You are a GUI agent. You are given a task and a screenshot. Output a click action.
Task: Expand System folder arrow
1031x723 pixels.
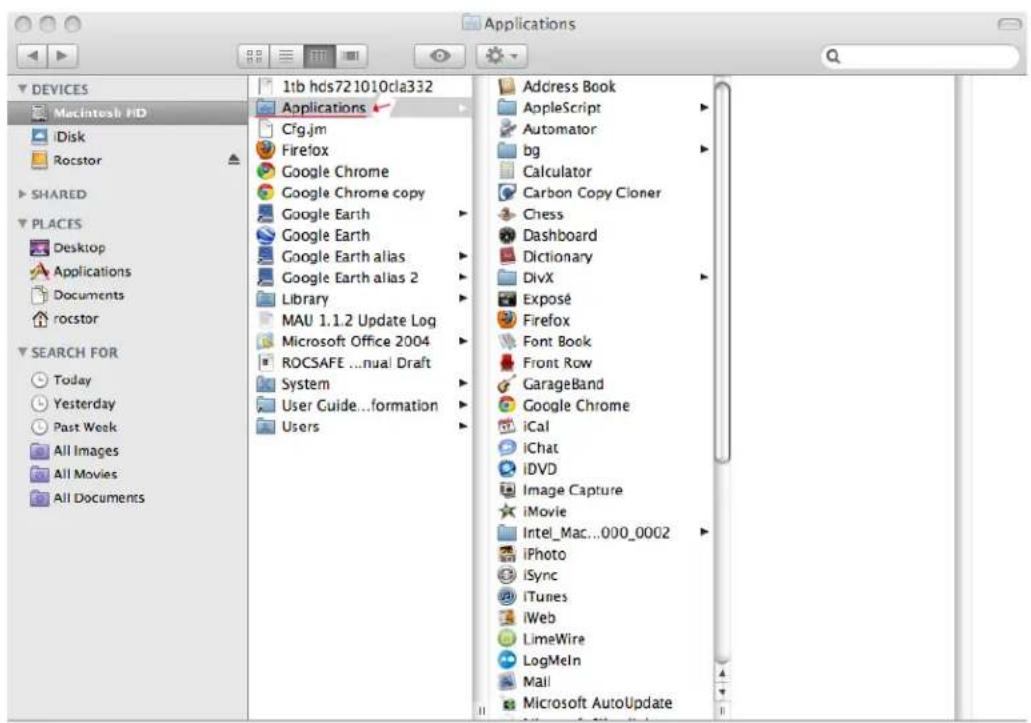pyautogui.click(x=463, y=383)
